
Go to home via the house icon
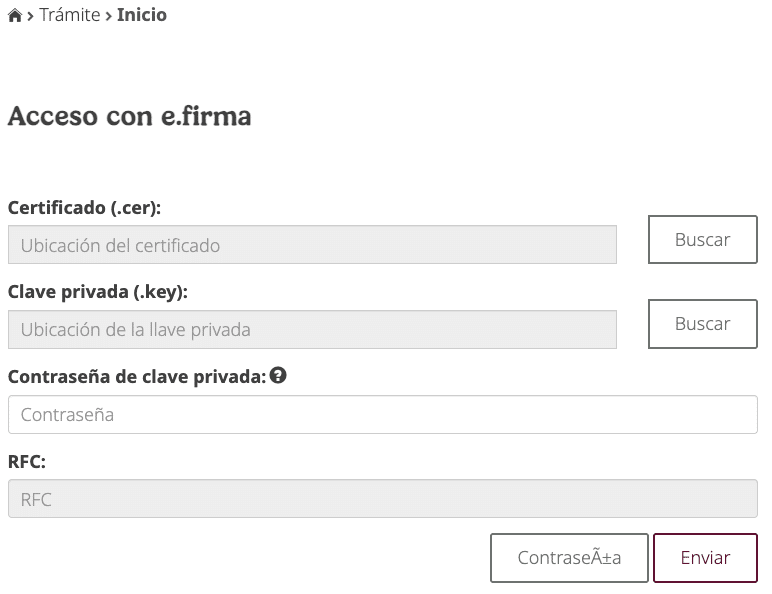point(15,16)
